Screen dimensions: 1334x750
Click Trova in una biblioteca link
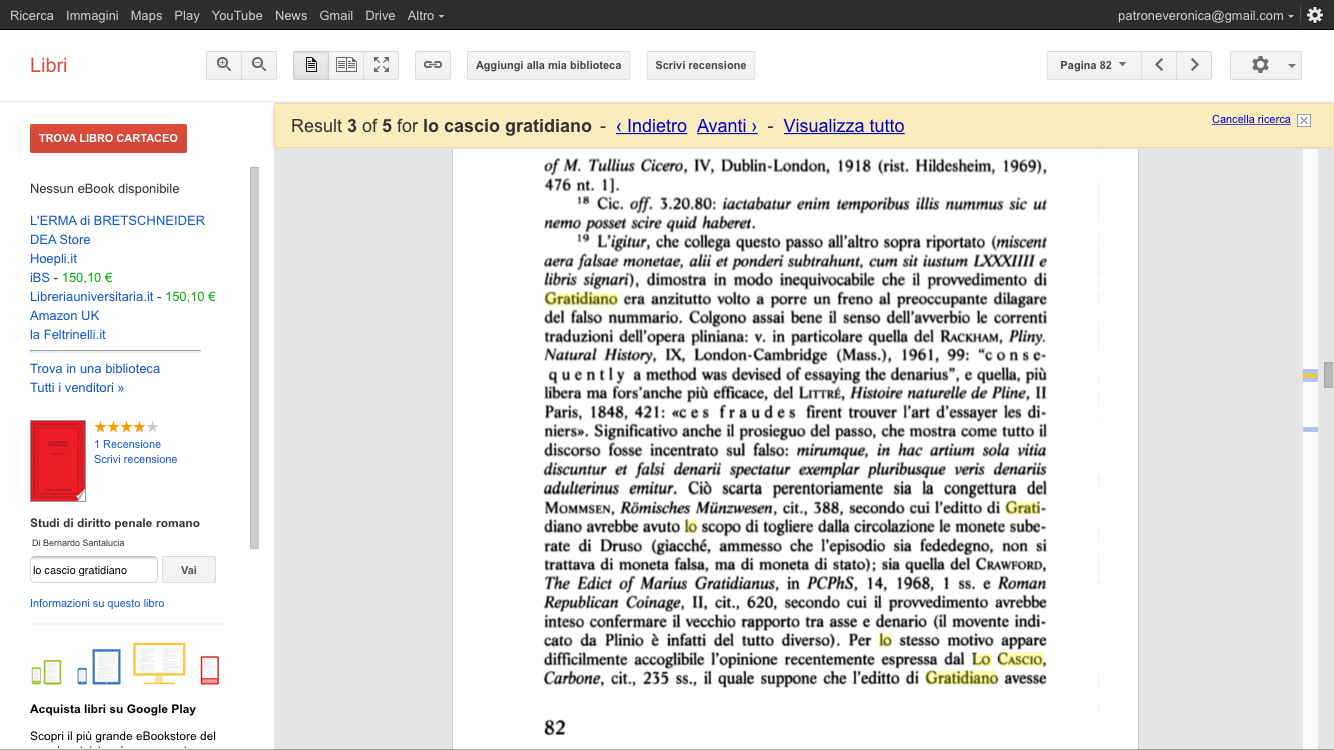95,368
